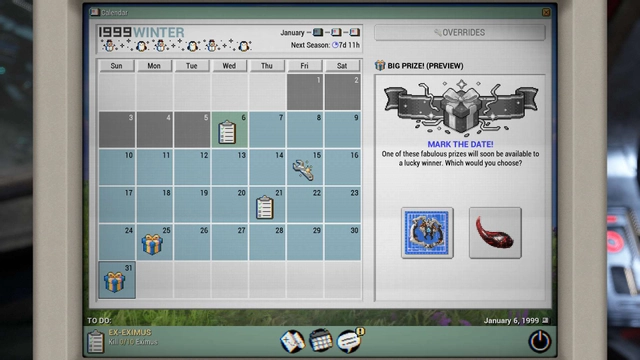
Task: Click the power button icon
Action: (x=540, y=341)
